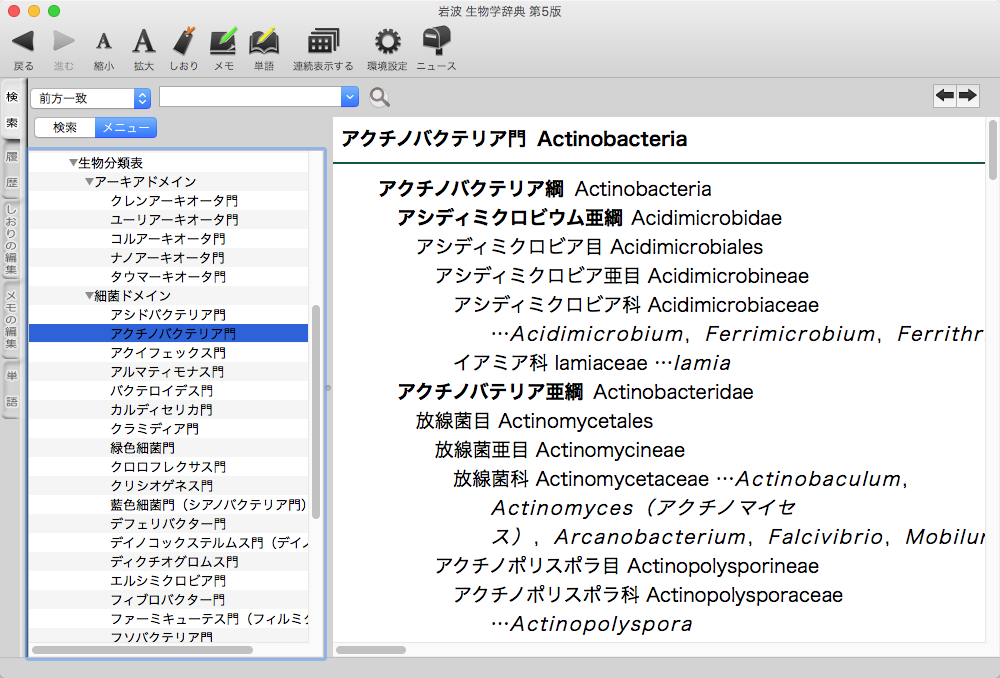Open the 前方一致 match-type dropdown
This screenshot has height=678, width=1000.
pos(90,98)
